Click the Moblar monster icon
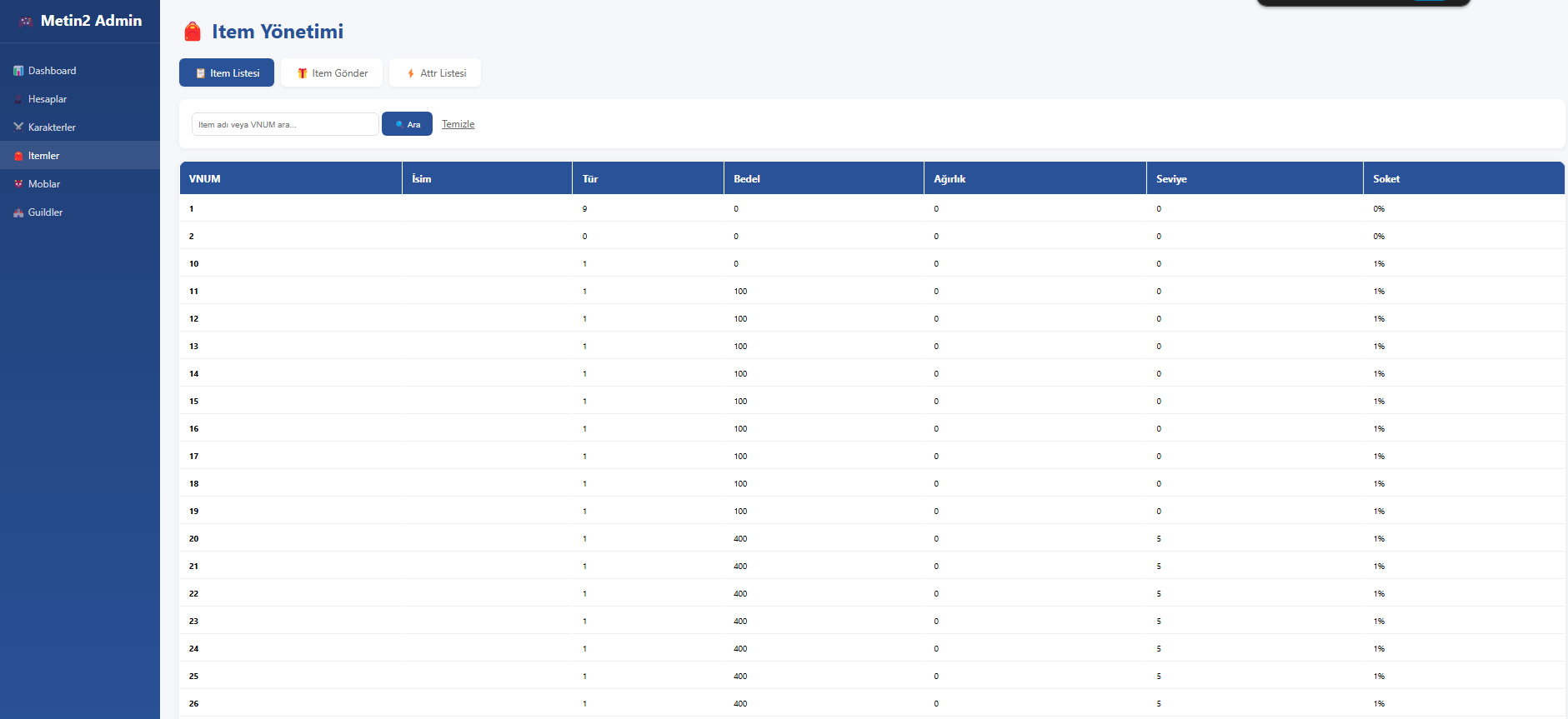The image size is (1568, 719). point(18,184)
